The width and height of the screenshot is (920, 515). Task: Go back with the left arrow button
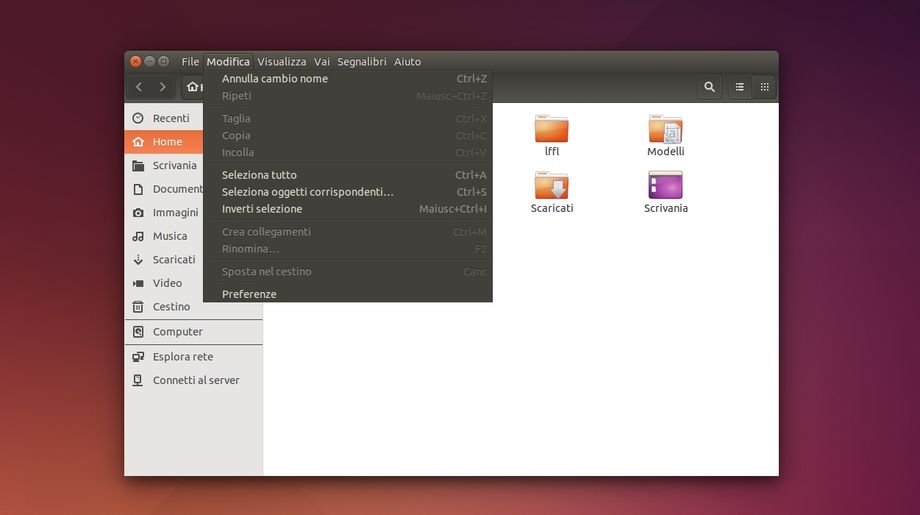pyautogui.click(x=139, y=87)
